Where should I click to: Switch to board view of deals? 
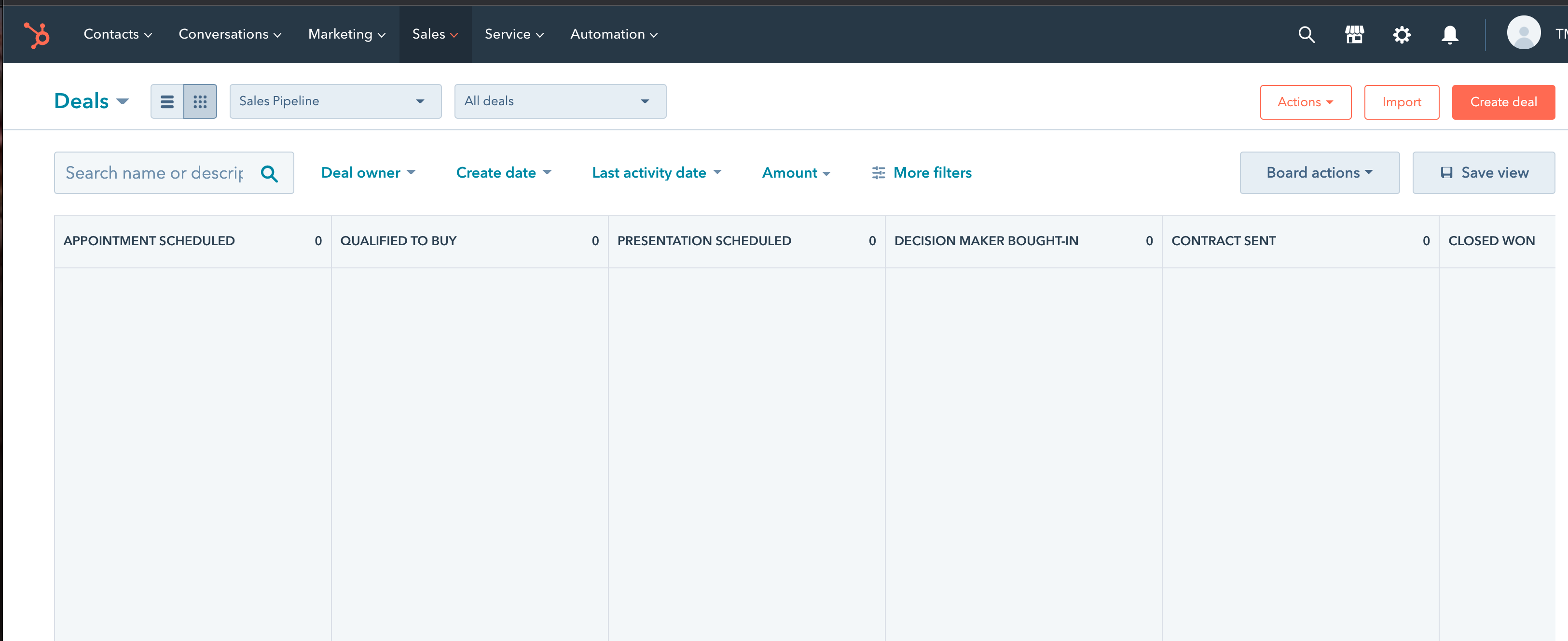200,101
